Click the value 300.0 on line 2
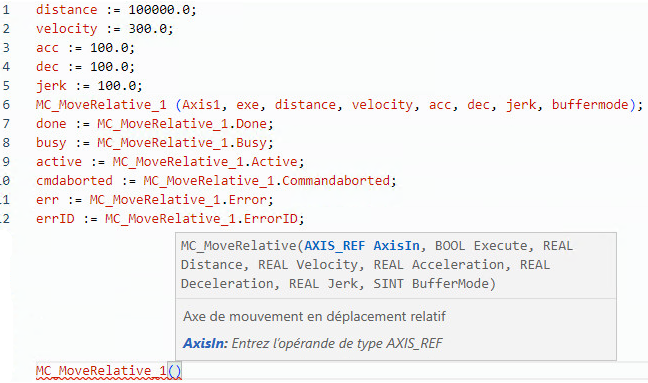The image size is (648, 383). click(x=148, y=29)
